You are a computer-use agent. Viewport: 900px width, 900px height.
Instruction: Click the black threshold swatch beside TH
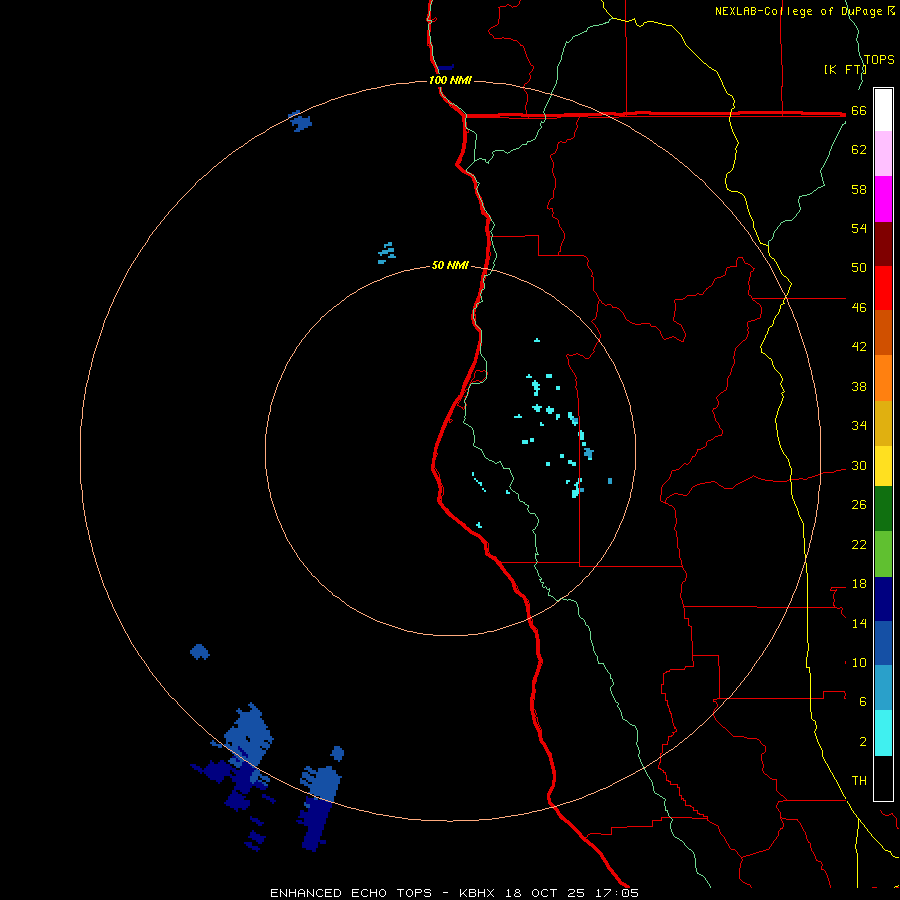[883, 778]
